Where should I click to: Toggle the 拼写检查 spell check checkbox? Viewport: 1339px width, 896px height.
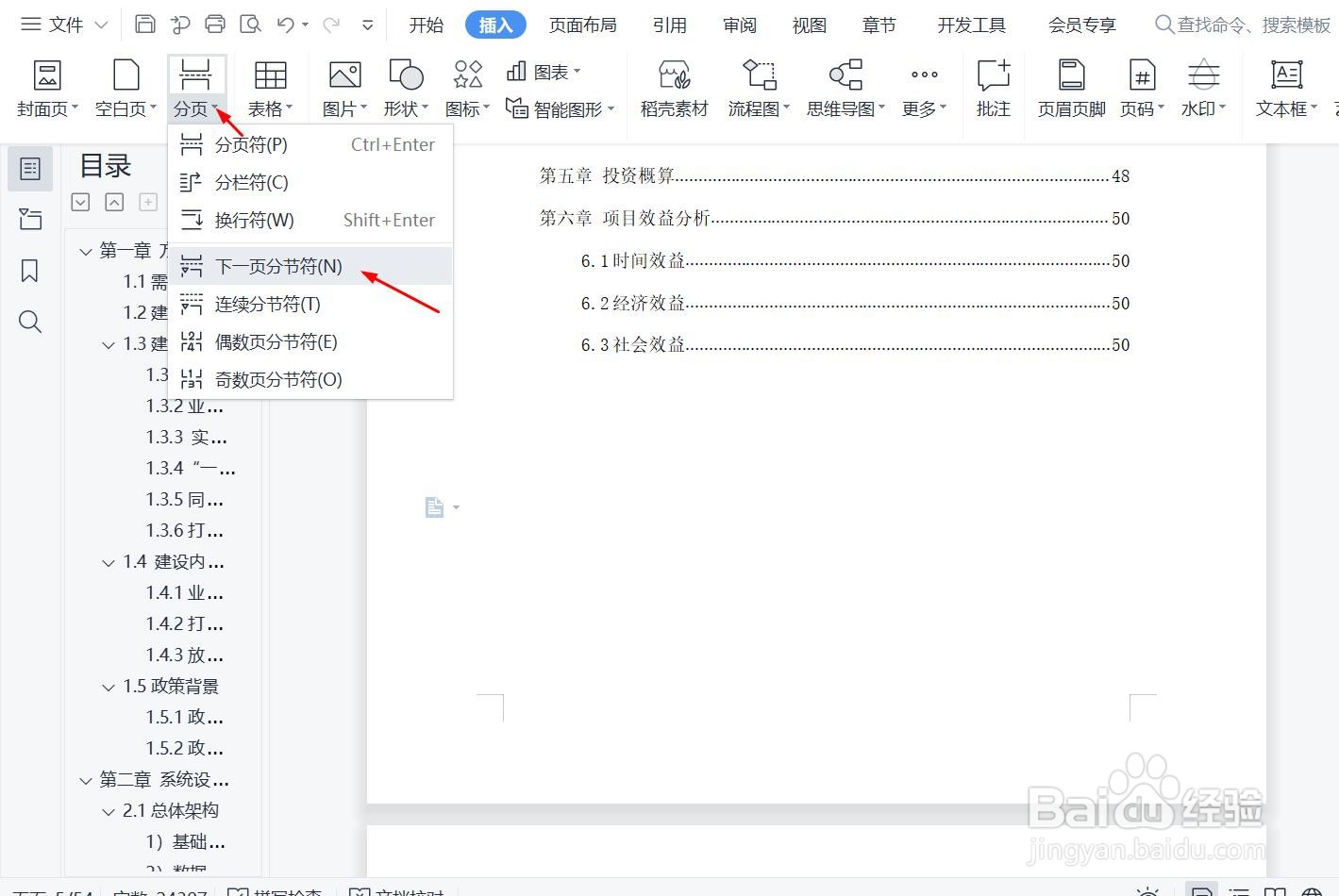(237, 890)
